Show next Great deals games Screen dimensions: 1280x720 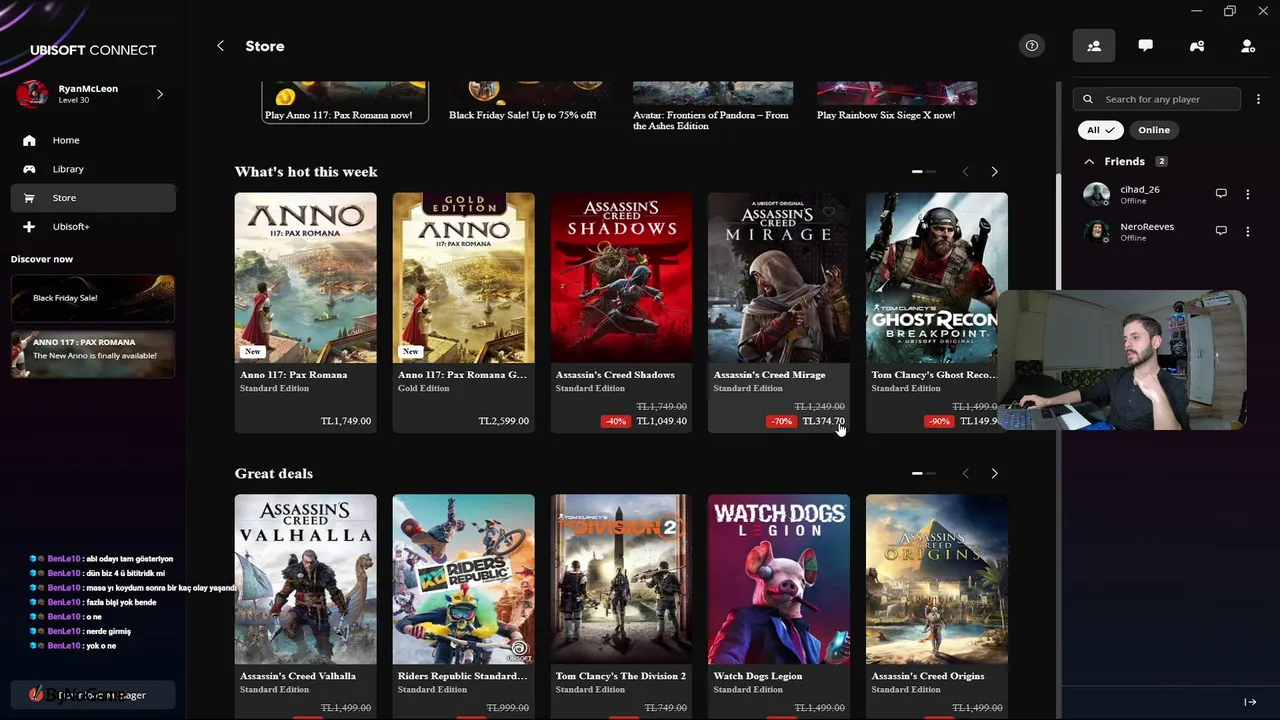[x=994, y=473]
